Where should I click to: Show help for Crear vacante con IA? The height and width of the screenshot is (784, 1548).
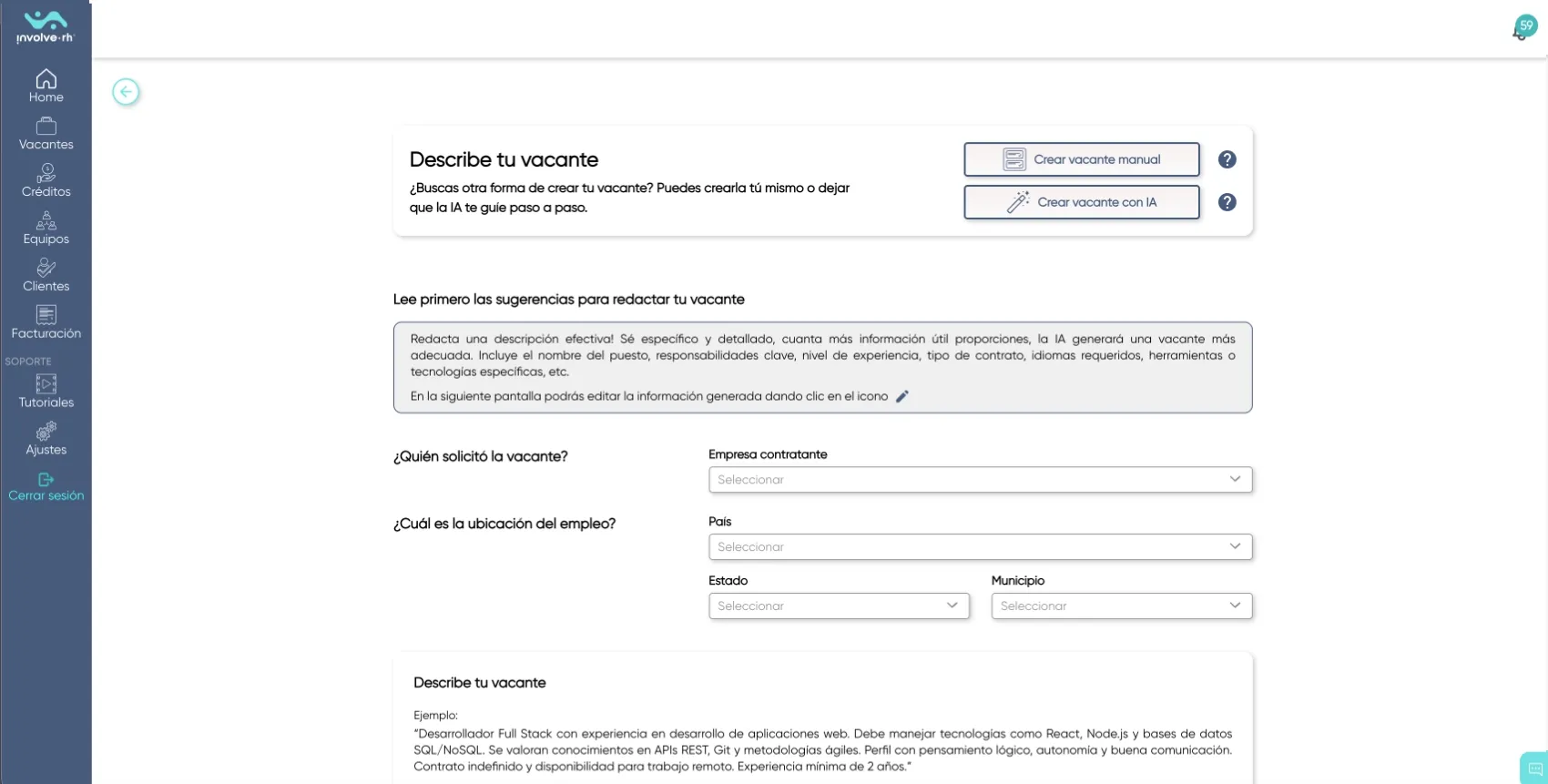pyautogui.click(x=1227, y=202)
